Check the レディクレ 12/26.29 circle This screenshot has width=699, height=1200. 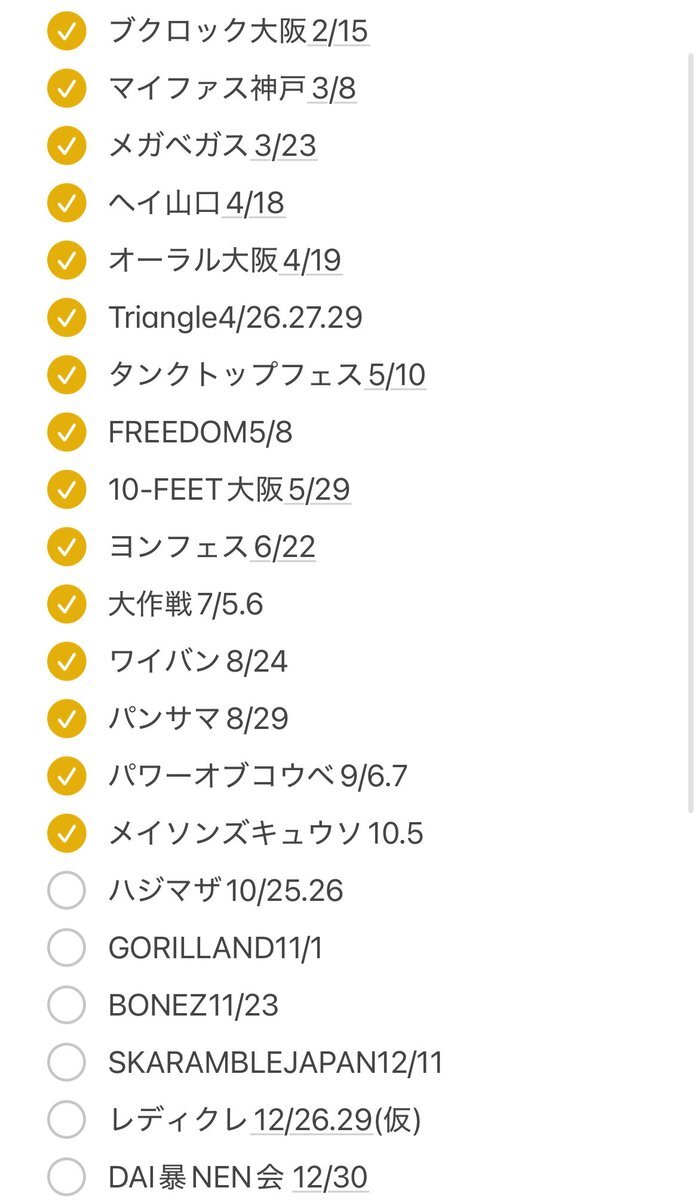click(x=66, y=1120)
